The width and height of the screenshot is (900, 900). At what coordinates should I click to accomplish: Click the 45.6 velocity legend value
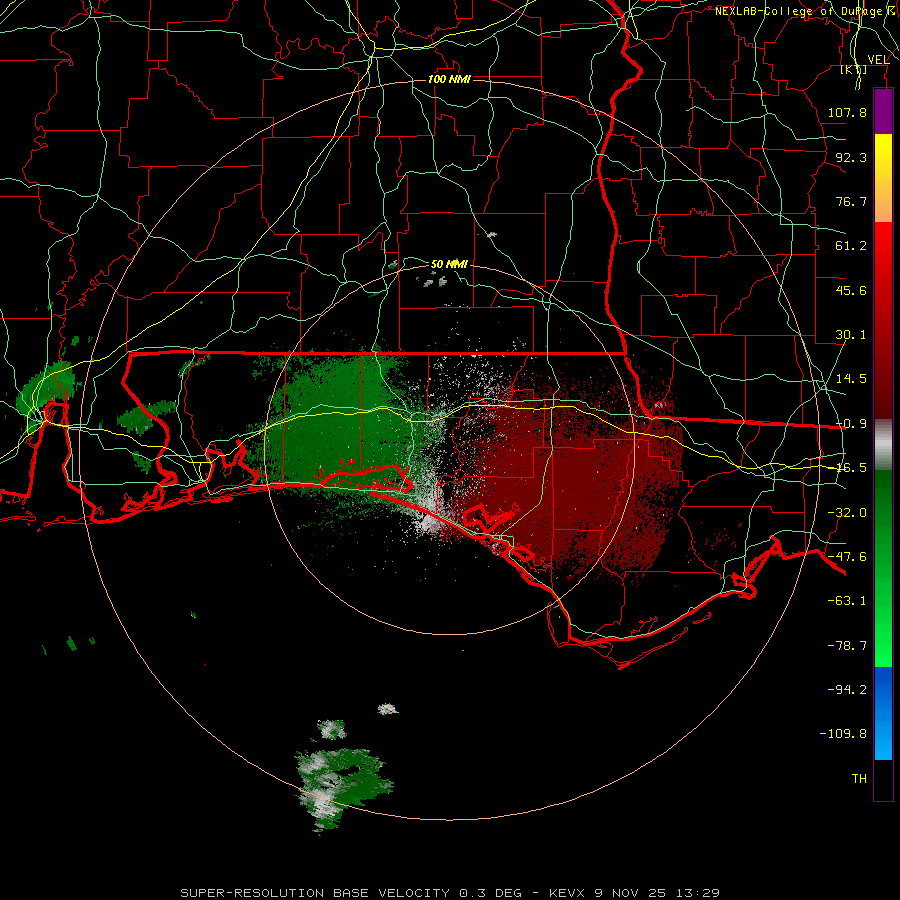click(x=851, y=290)
